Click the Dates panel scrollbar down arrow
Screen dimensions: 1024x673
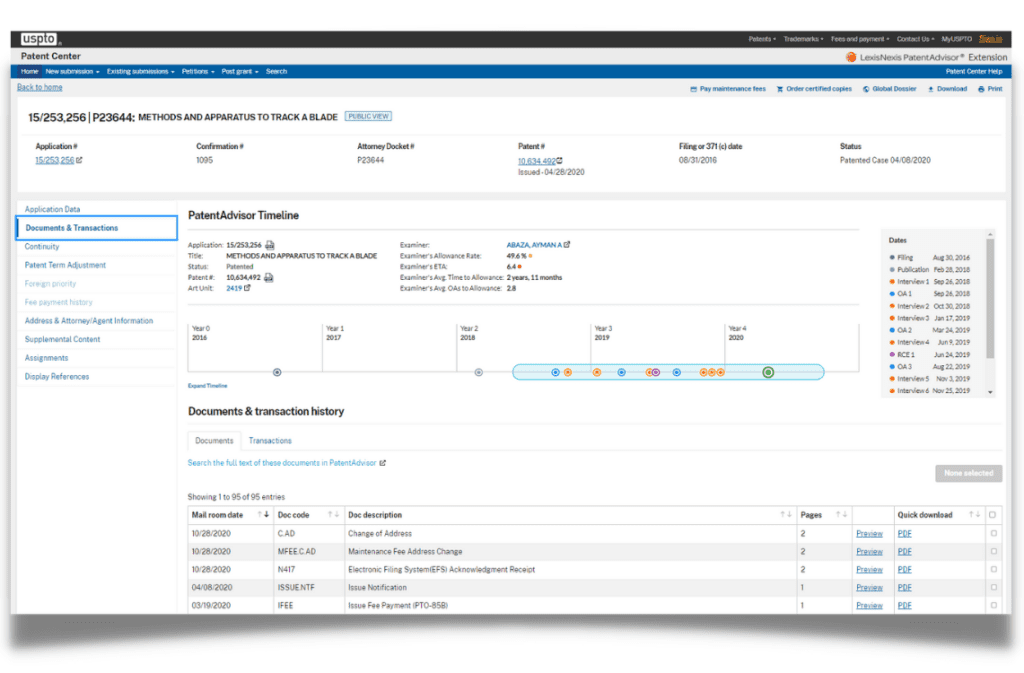pyautogui.click(x=991, y=392)
